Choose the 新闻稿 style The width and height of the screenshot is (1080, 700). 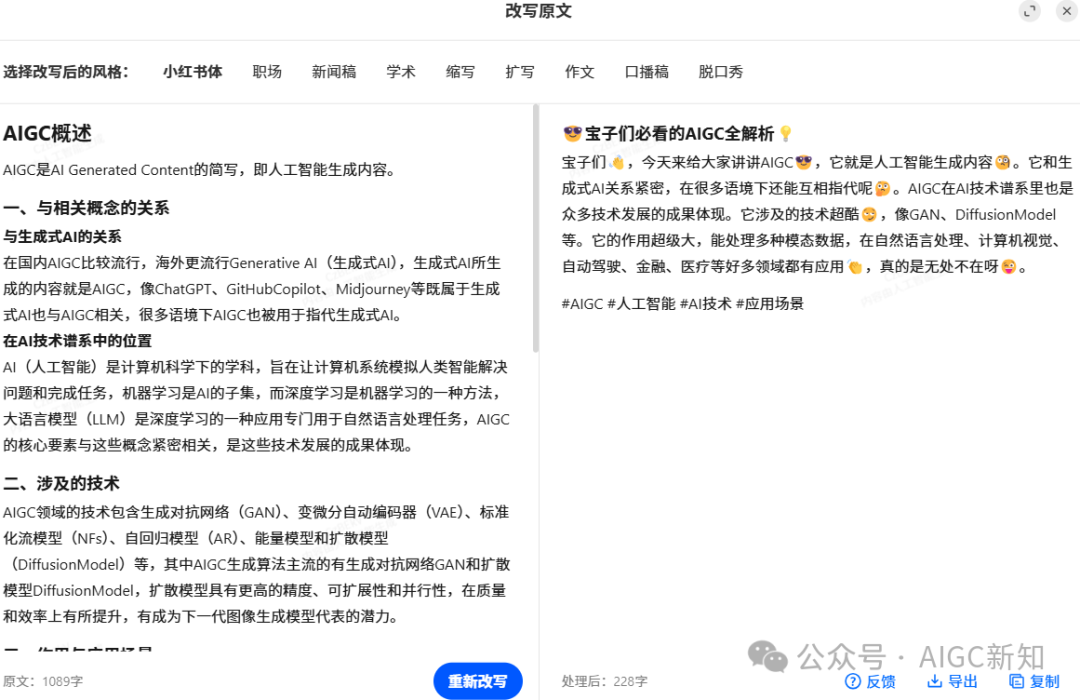(334, 72)
